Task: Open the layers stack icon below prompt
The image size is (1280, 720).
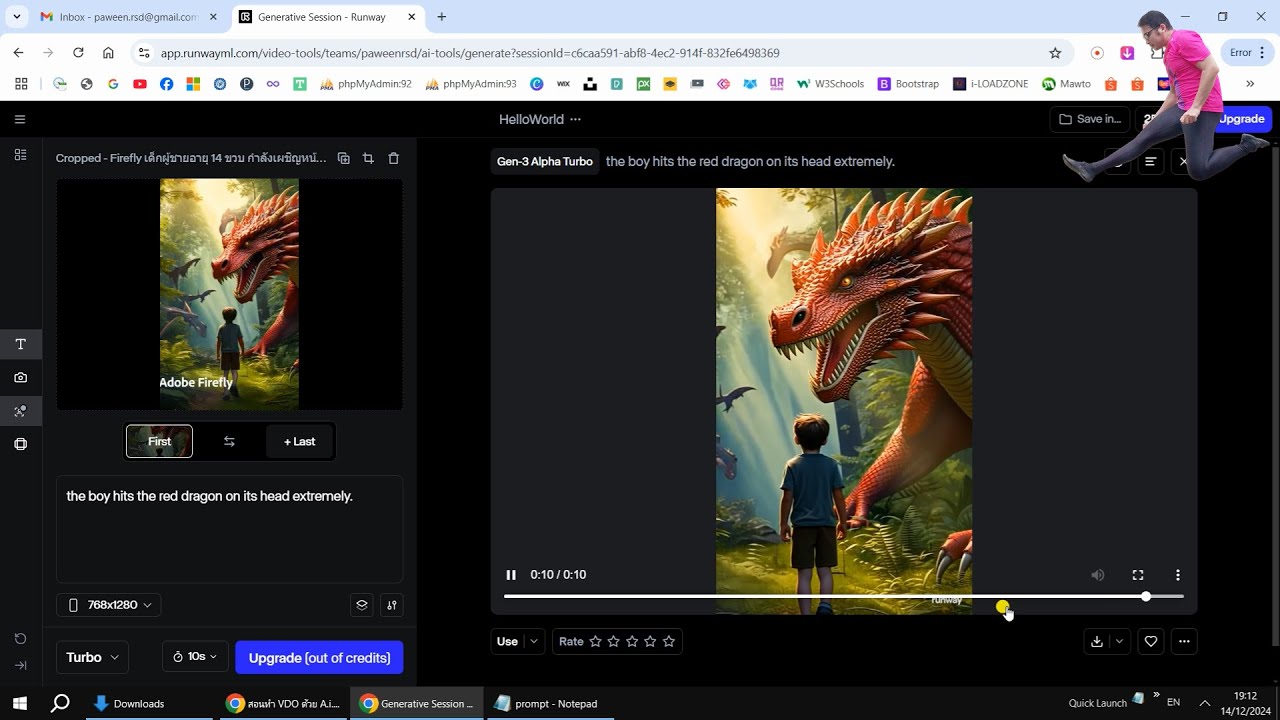Action: (x=362, y=604)
